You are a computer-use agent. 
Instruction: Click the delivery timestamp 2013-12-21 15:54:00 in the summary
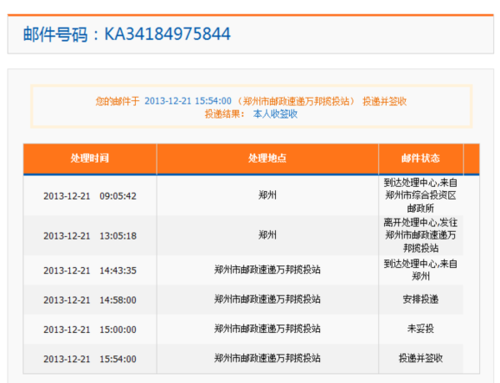pos(188,101)
